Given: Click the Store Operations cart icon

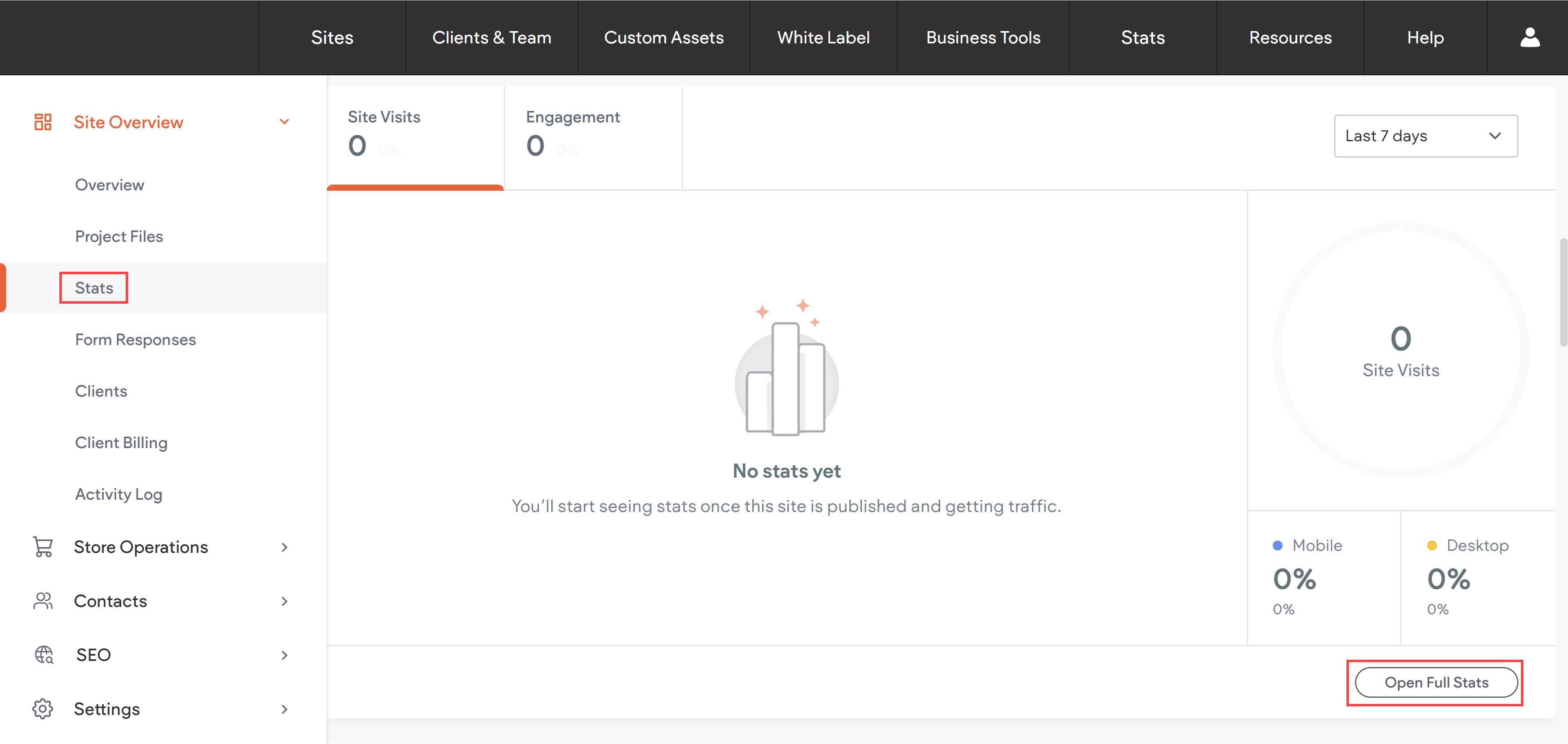Looking at the screenshot, I should [43, 546].
